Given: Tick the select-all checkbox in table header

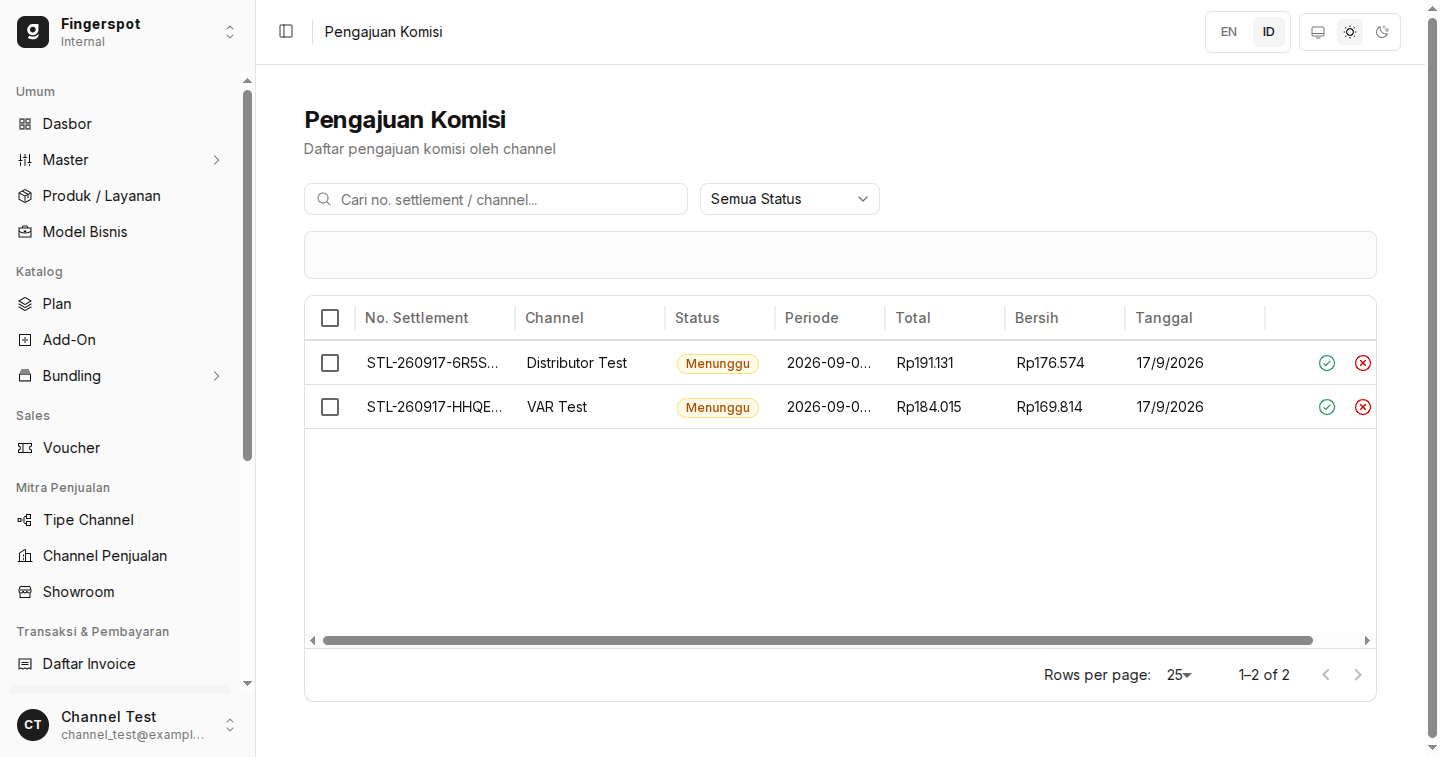Looking at the screenshot, I should click(x=330, y=318).
